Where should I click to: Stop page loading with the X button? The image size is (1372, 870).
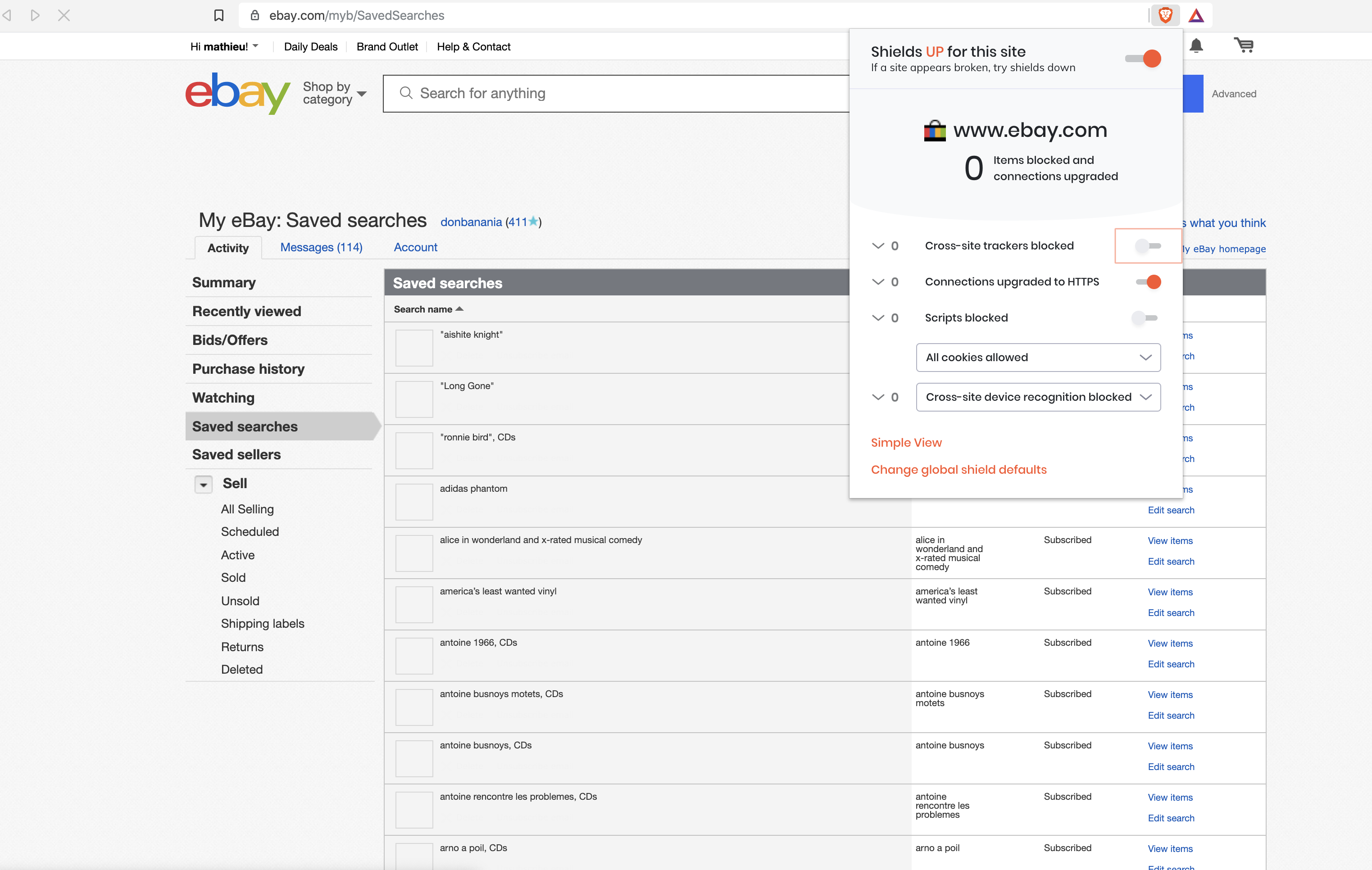click(x=64, y=15)
